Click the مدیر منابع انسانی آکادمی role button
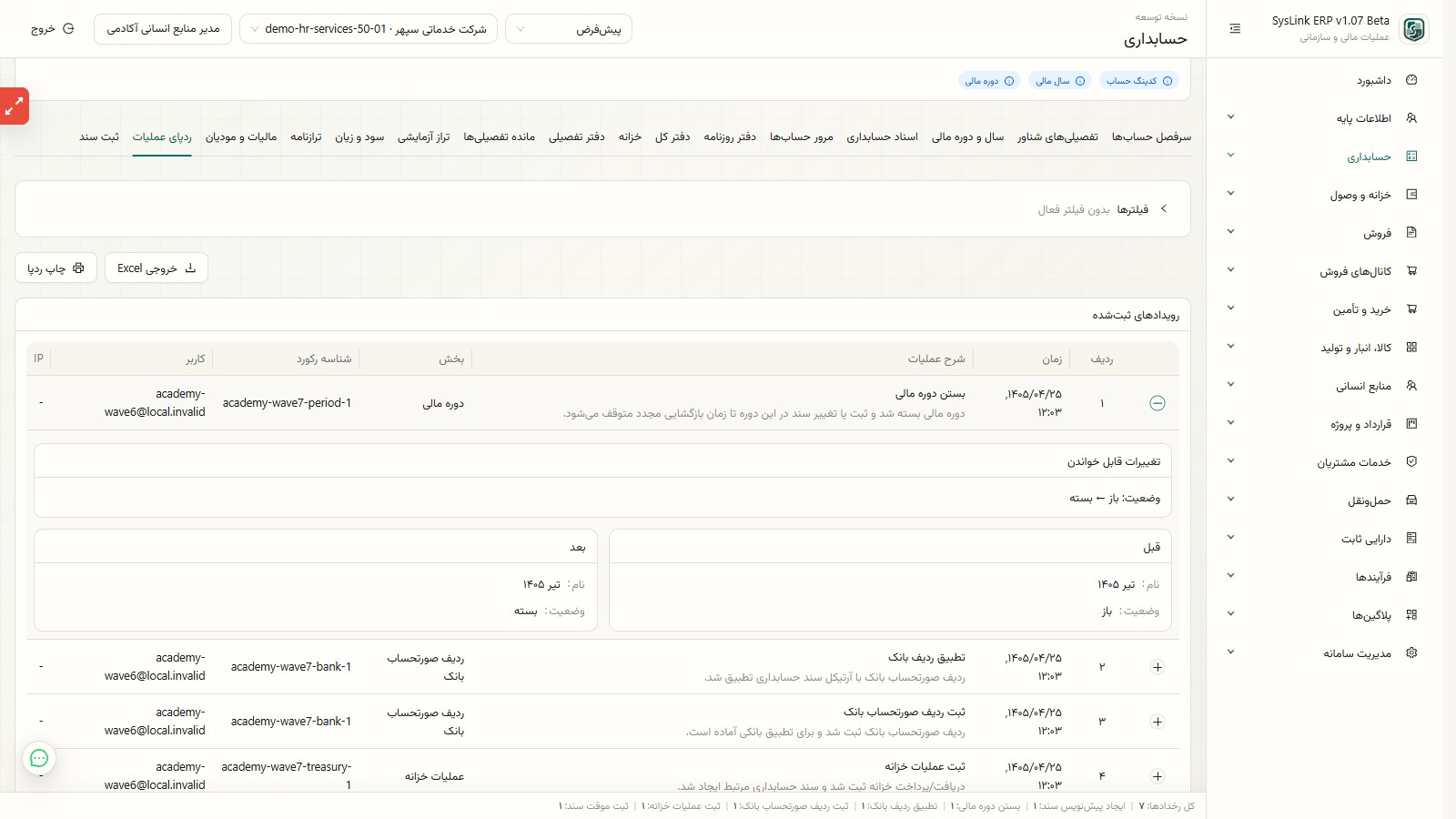 pyautogui.click(x=163, y=29)
